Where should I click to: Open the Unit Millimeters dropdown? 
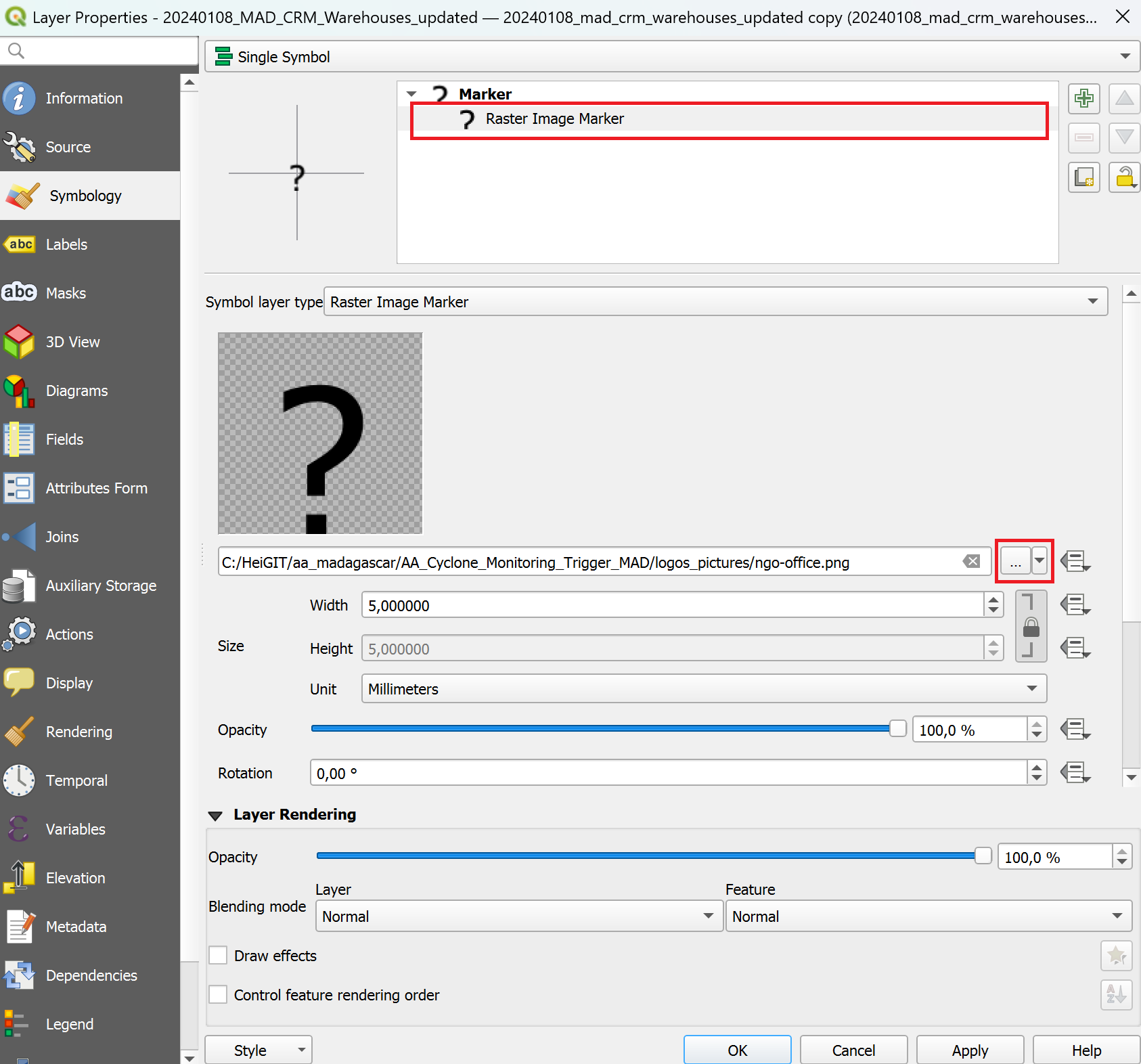coord(704,689)
